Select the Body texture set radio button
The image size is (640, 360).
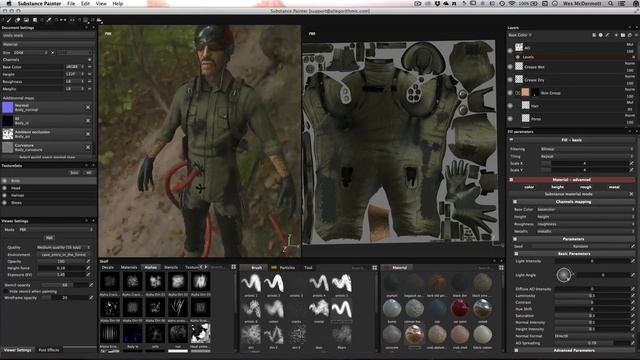[4, 180]
